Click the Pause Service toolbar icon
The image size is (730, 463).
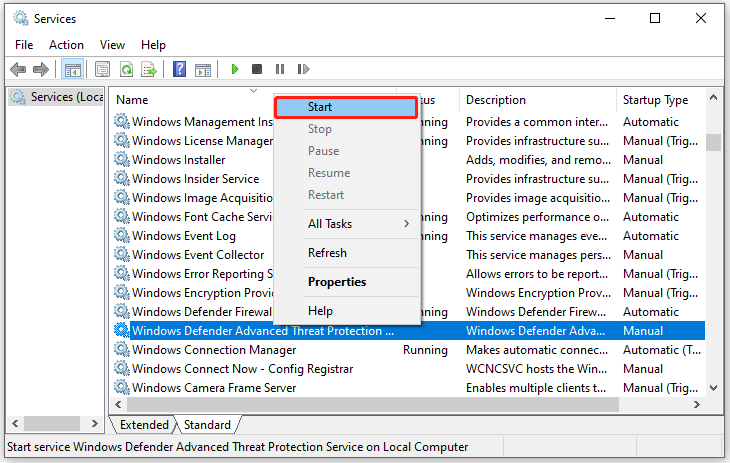point(280,69)
